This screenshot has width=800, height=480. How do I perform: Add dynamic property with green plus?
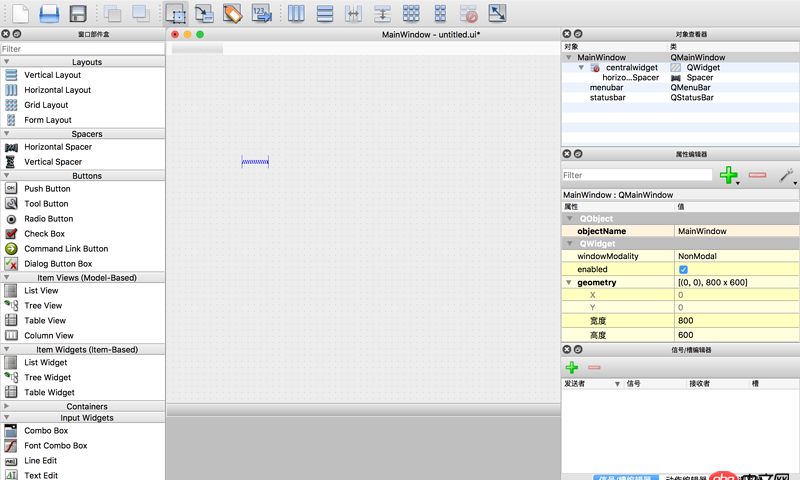[x=729, y=175]
